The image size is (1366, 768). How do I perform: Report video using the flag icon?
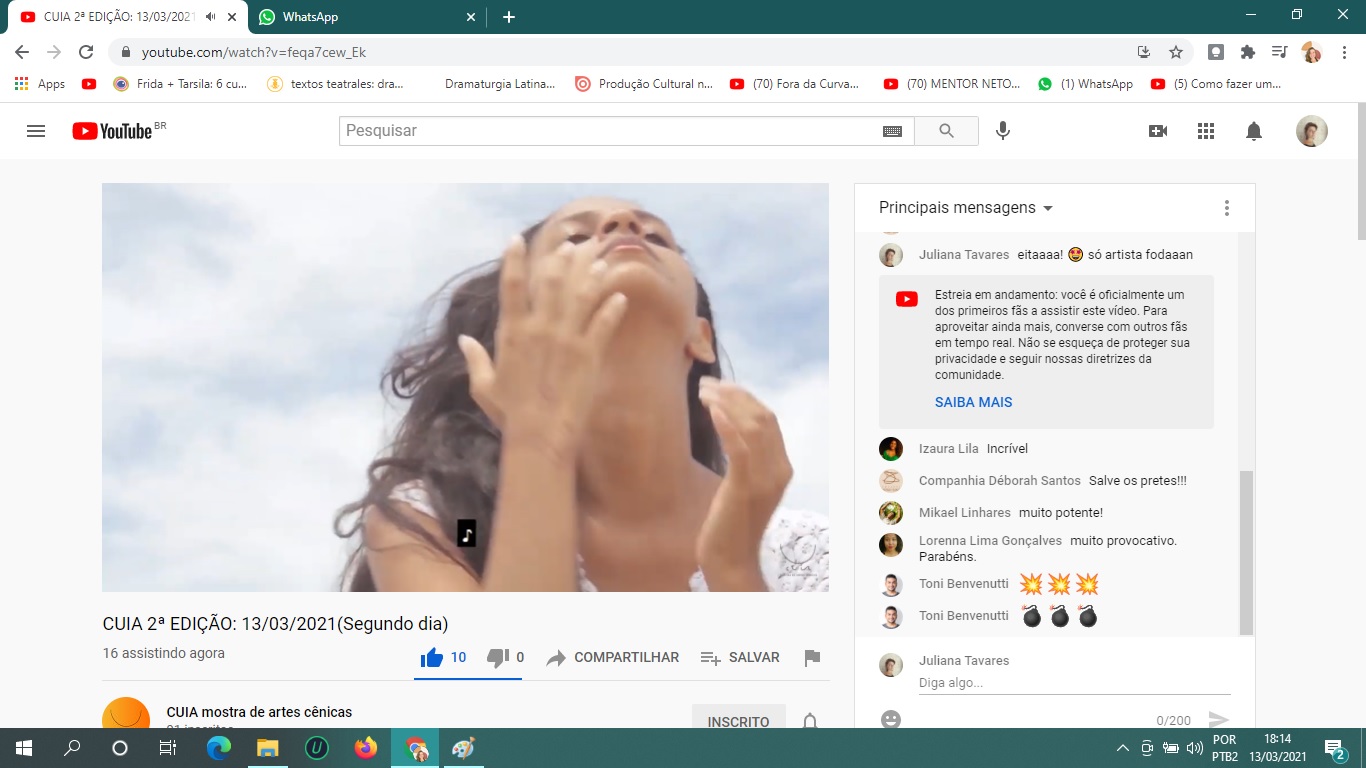(812, 657)
